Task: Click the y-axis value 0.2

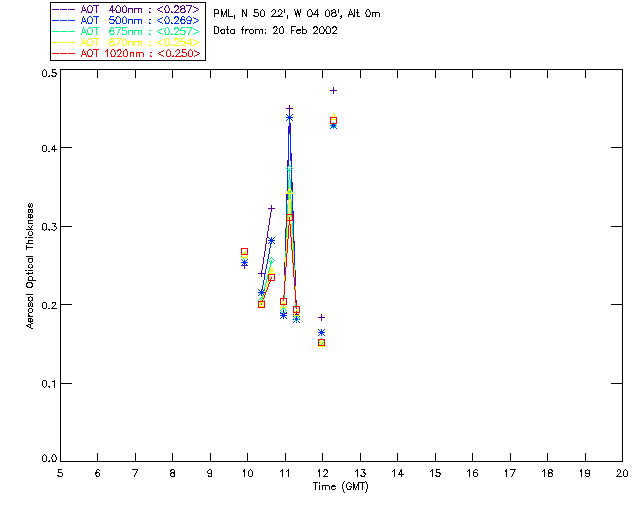Action: click(x=49, y=305)
